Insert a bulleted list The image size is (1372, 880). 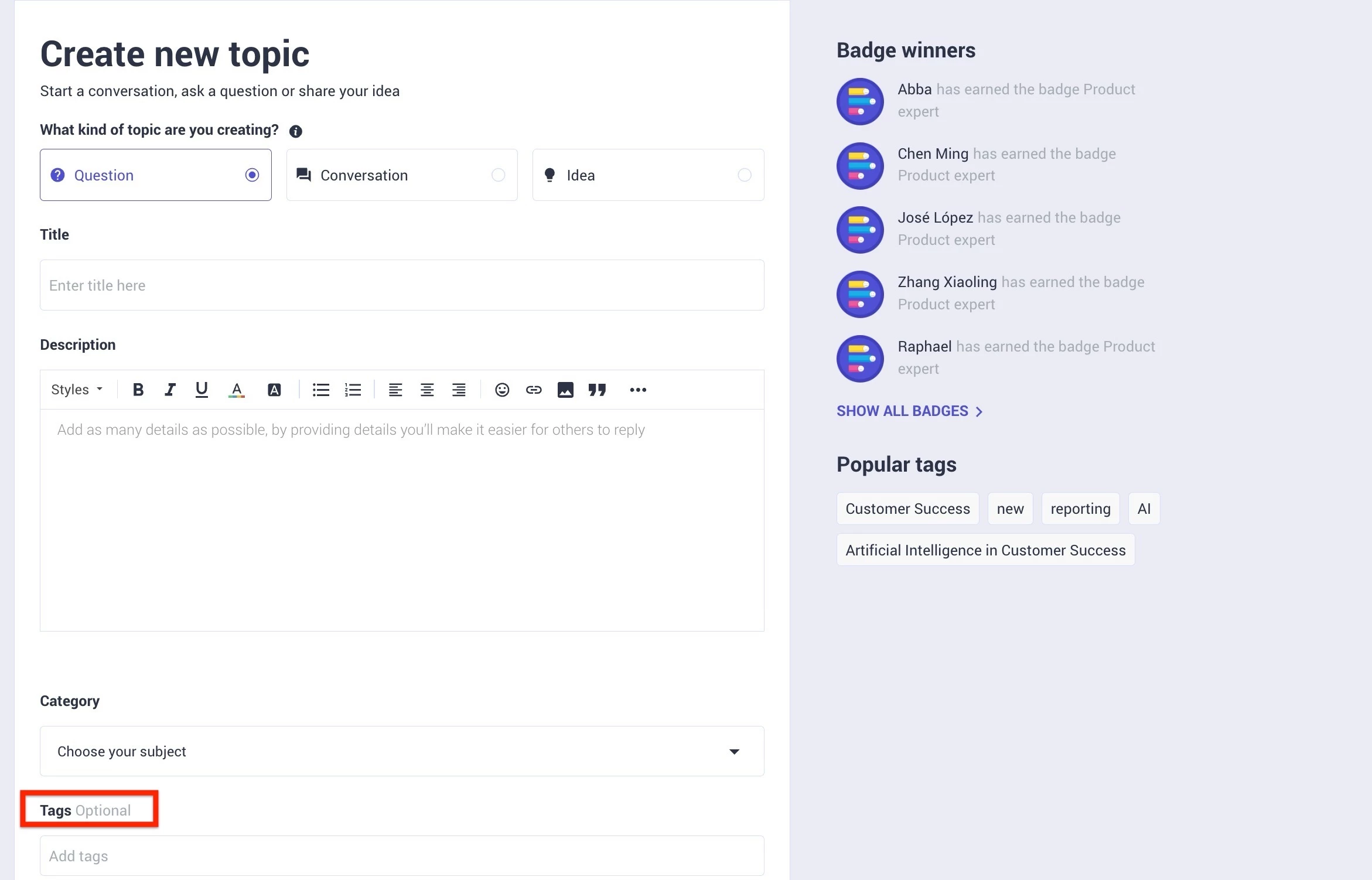(321, 390)
